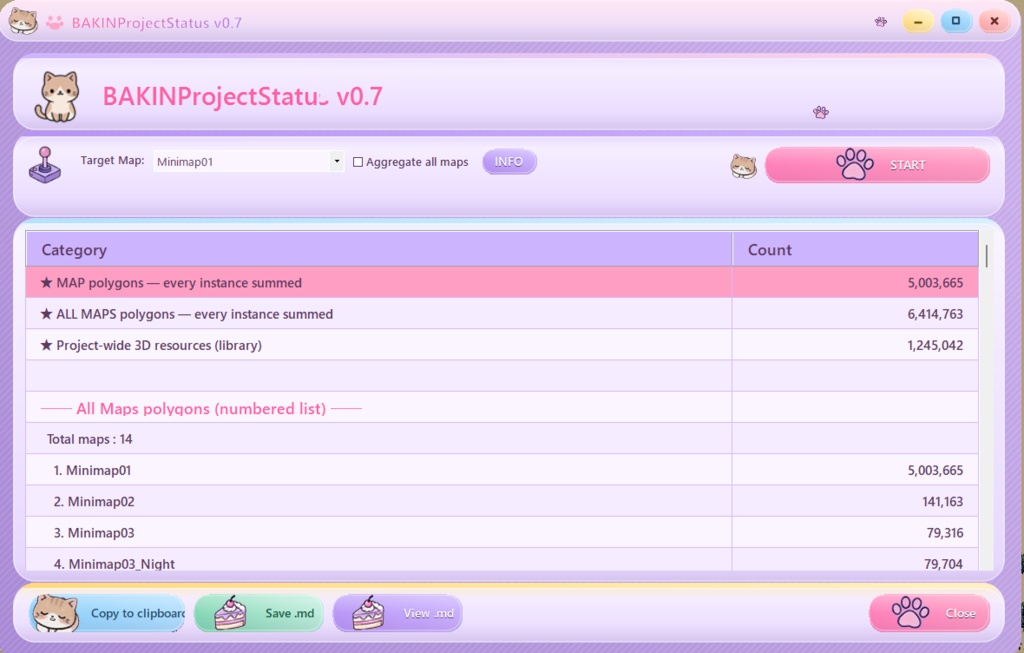Viewport: 1024px width, 653px height.
Task: Click the BAKINProjectStatus v0.7 header title
Action: tap(242, 97)
